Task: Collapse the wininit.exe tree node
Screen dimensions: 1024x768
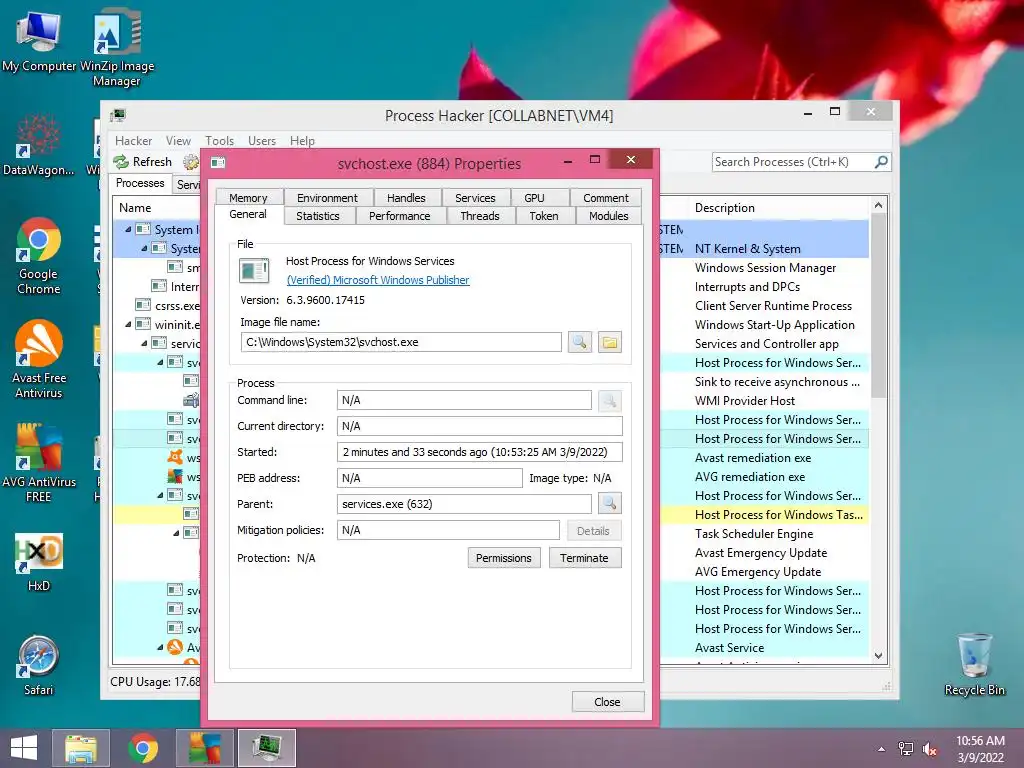Action: pos(128,324)
